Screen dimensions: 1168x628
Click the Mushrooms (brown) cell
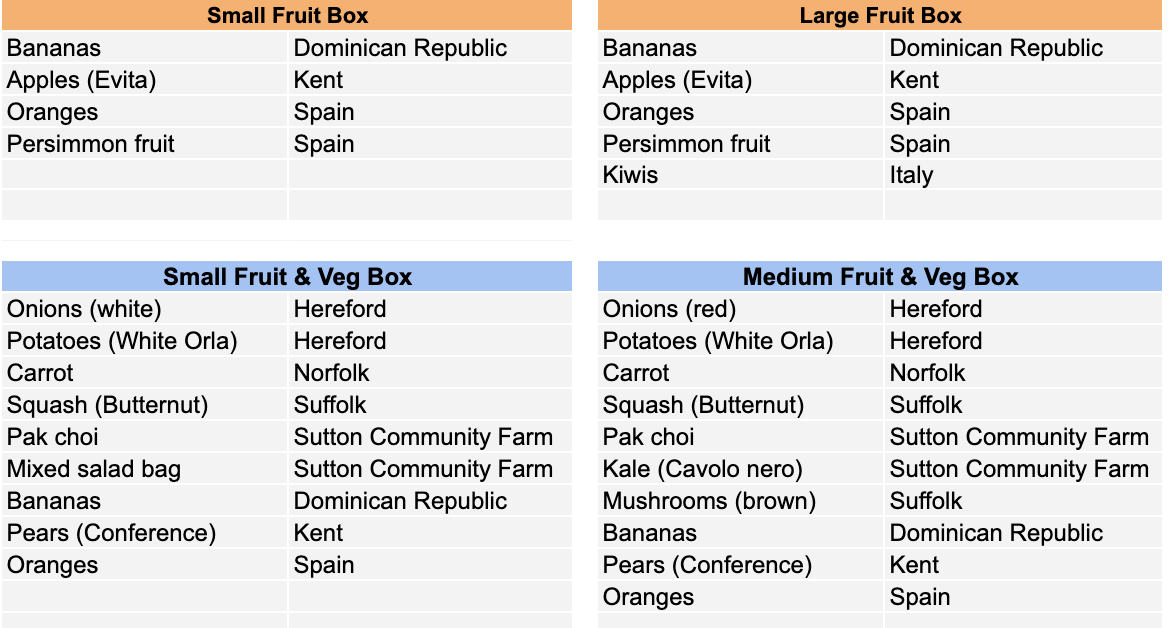pyautogui.click(x=740, y=501)
